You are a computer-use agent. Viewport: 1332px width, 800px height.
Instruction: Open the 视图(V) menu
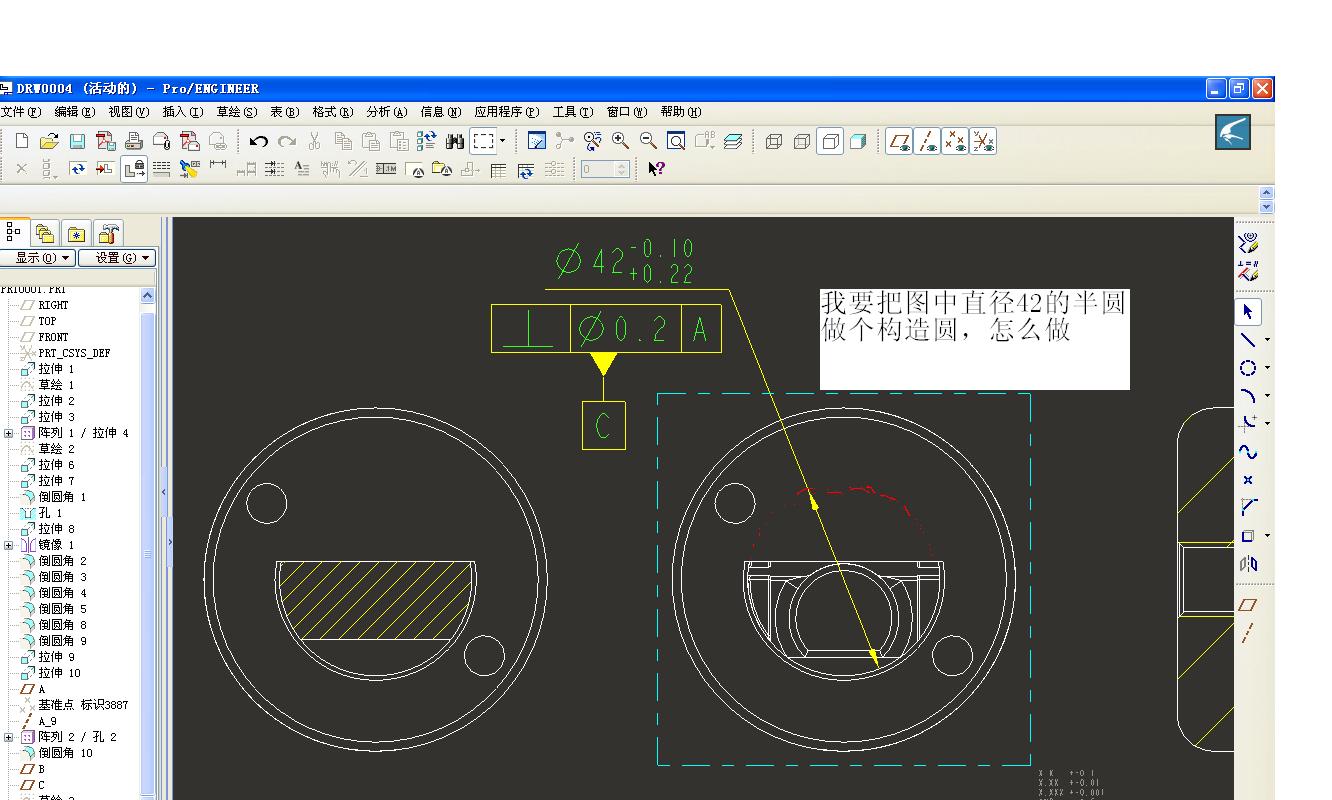coord(129,112)
